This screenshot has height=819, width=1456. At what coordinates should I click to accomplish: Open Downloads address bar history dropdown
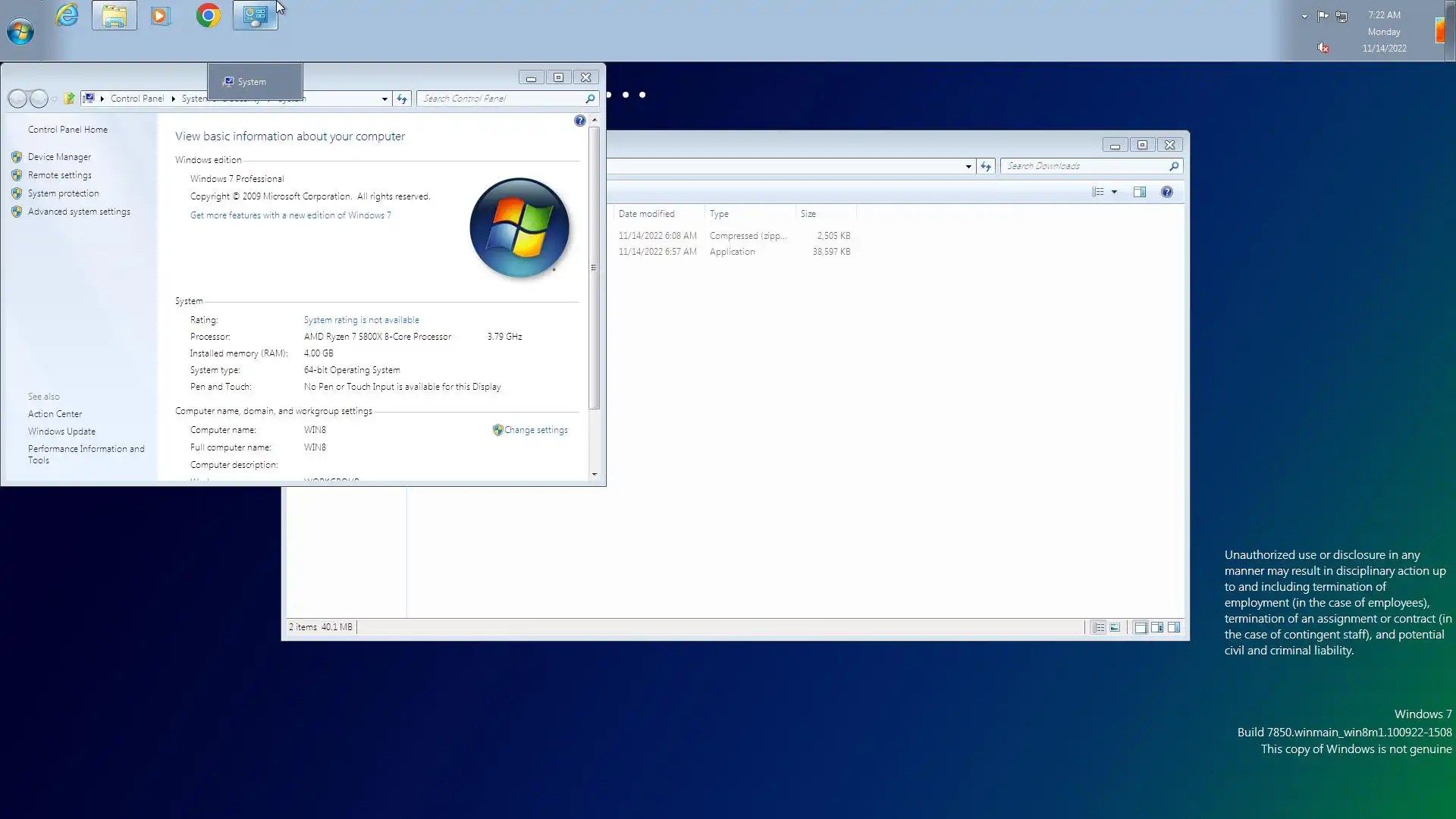tap(968, 166)
